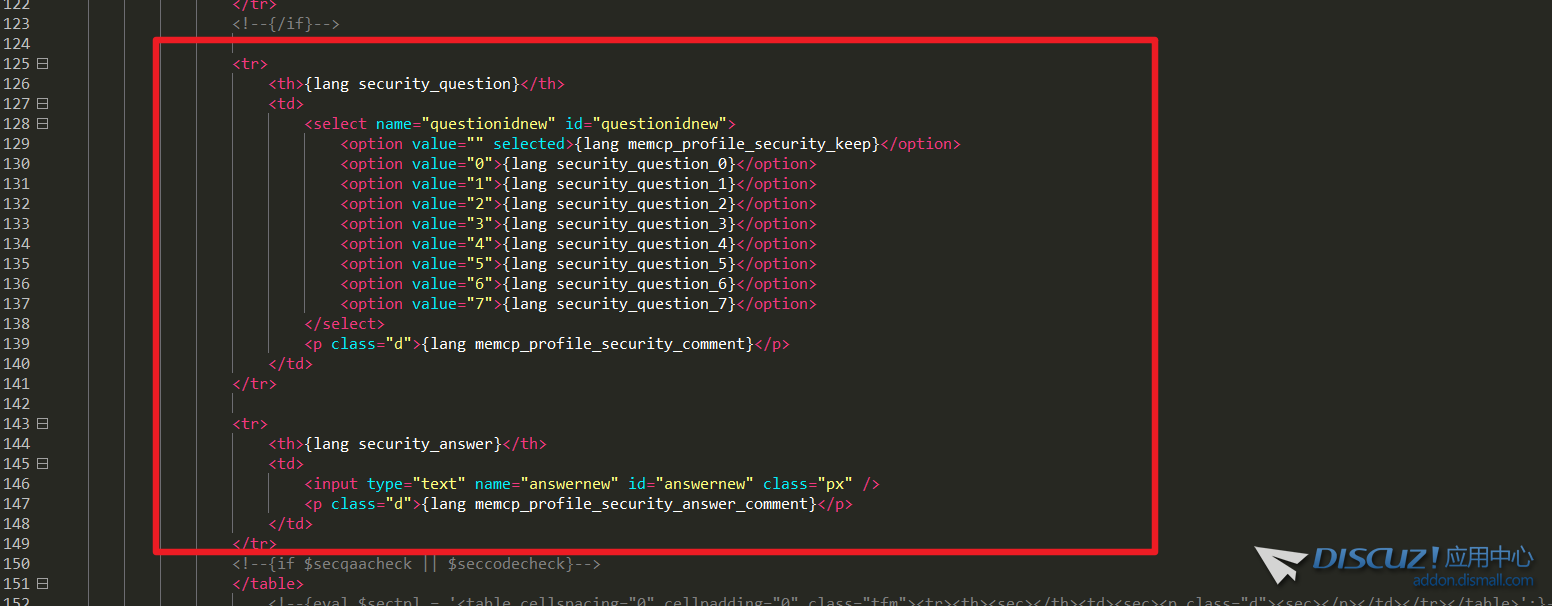Click the select name "questionidnew" attribute
The width and height of the screenshot is (1552, 606).
point(466,124)
